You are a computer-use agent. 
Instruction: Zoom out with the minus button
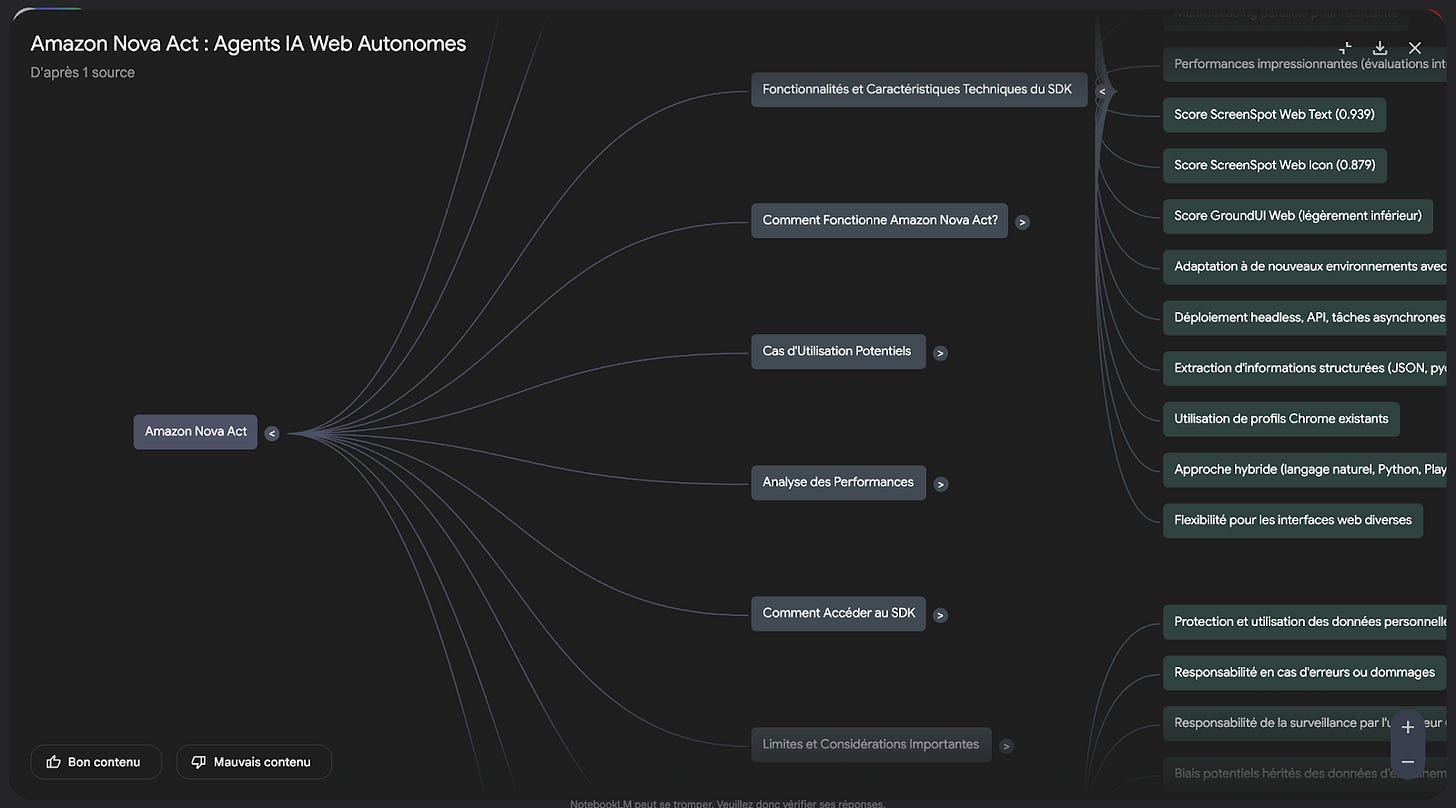[x=1408, y=762]
